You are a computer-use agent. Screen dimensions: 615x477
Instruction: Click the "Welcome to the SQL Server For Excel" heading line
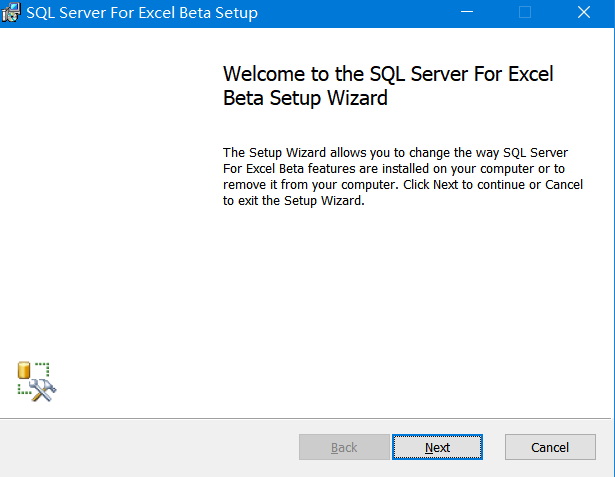(388, 75)
